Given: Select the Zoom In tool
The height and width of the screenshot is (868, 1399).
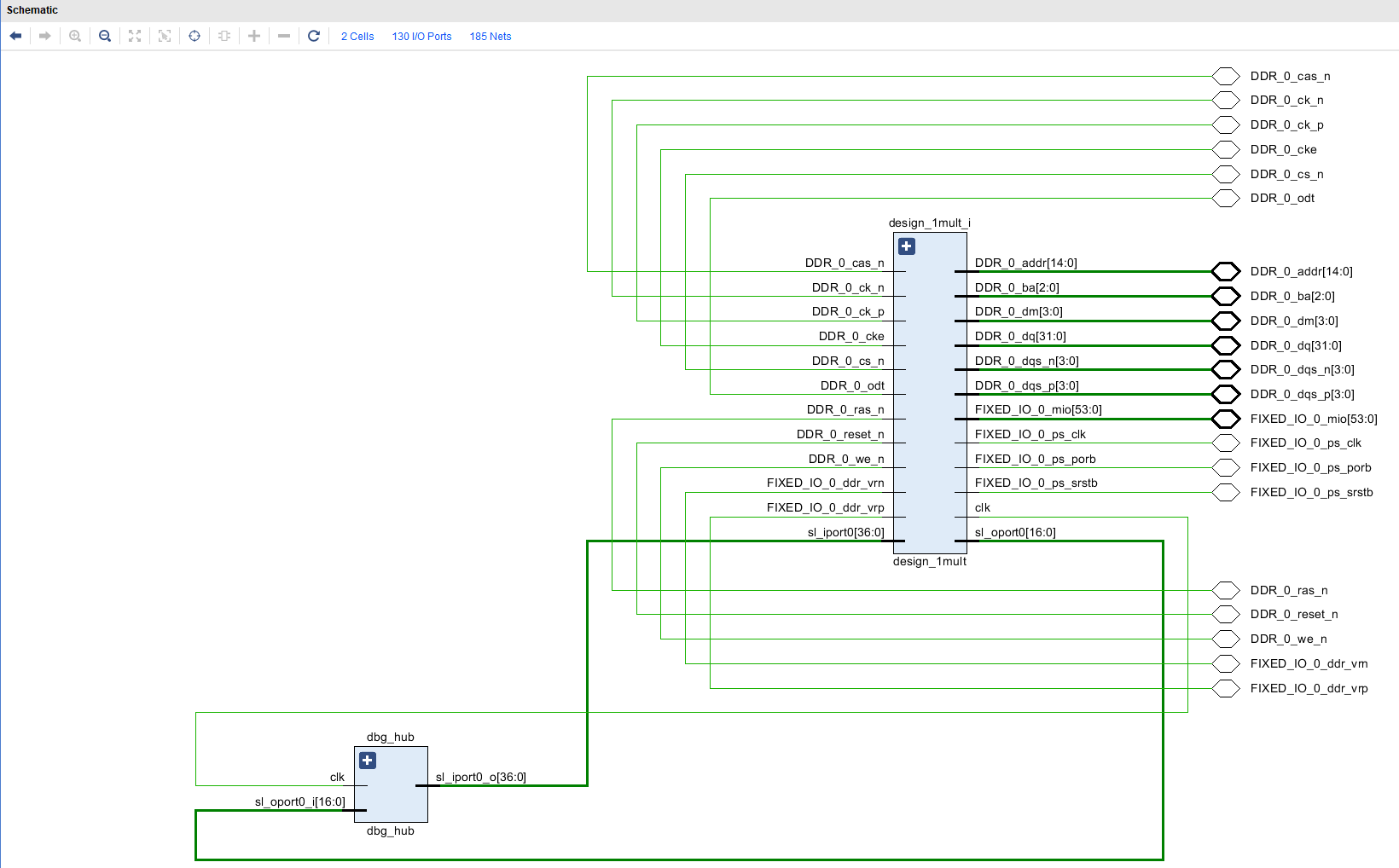Looking at the screenshot, I should 75,36.
